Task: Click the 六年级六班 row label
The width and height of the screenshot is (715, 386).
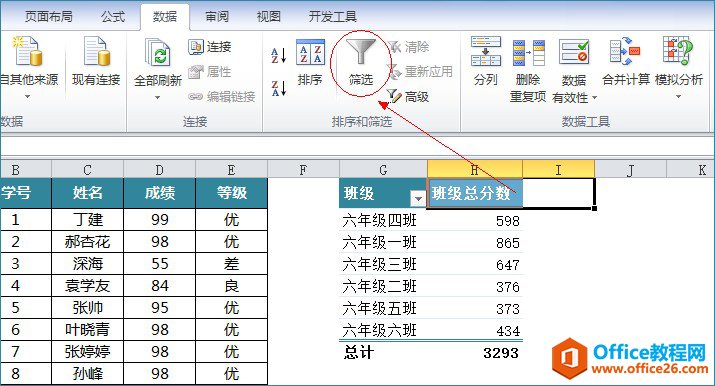Action: [x=379, y=330]
